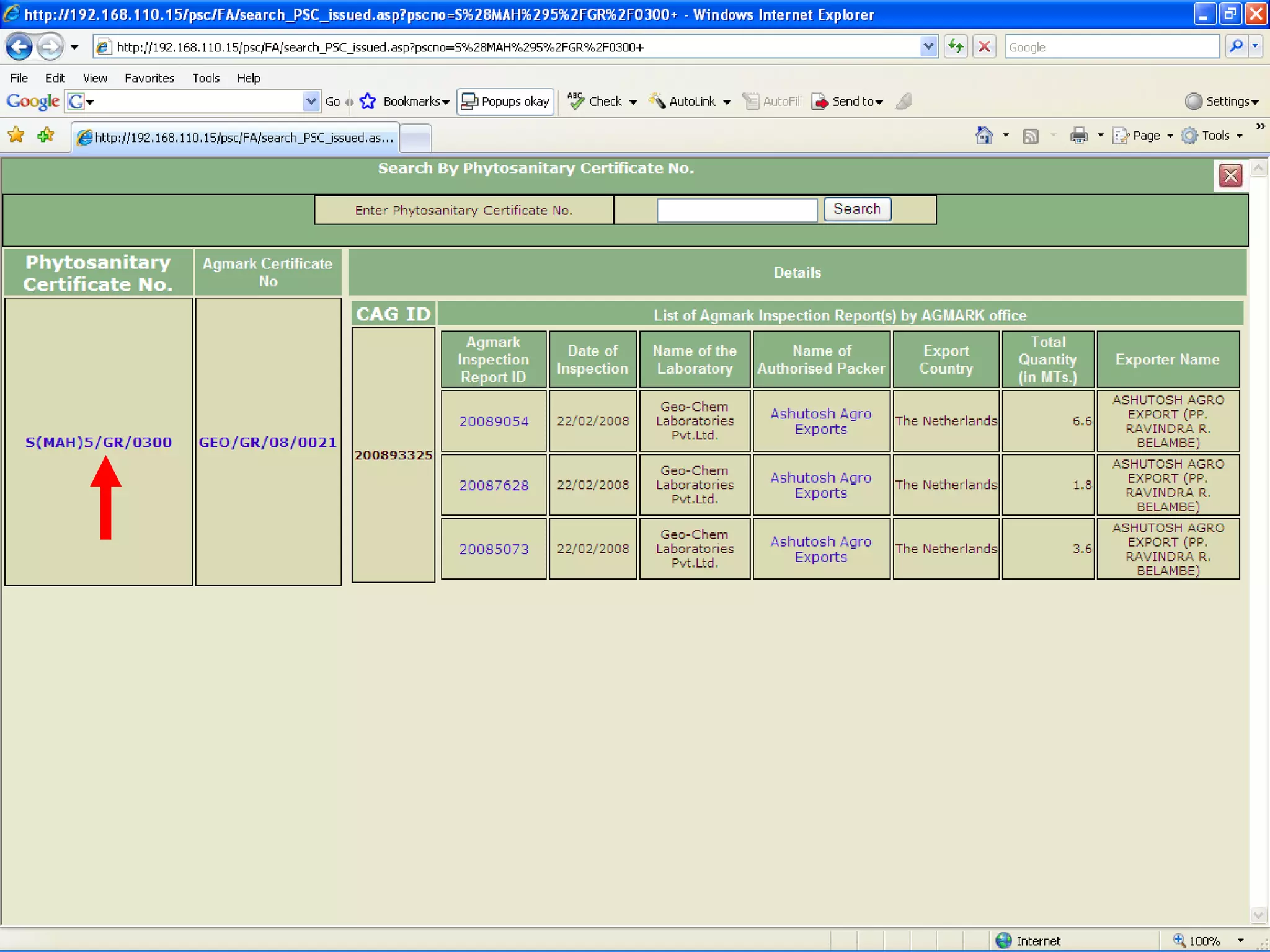Click the Print icon

[x=1079, y=136]
